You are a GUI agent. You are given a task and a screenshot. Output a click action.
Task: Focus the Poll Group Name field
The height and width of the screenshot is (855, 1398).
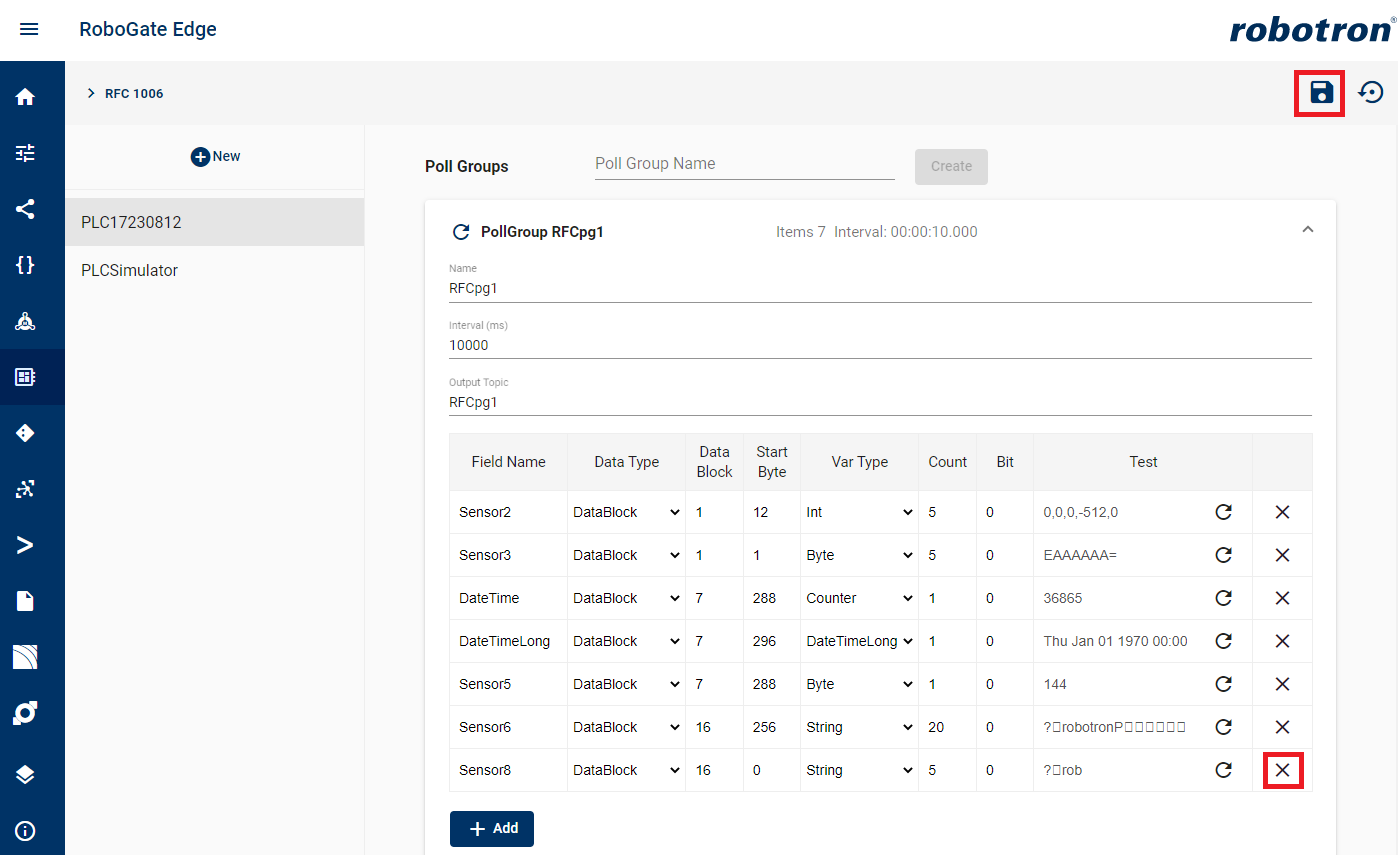tap(744, 164)
